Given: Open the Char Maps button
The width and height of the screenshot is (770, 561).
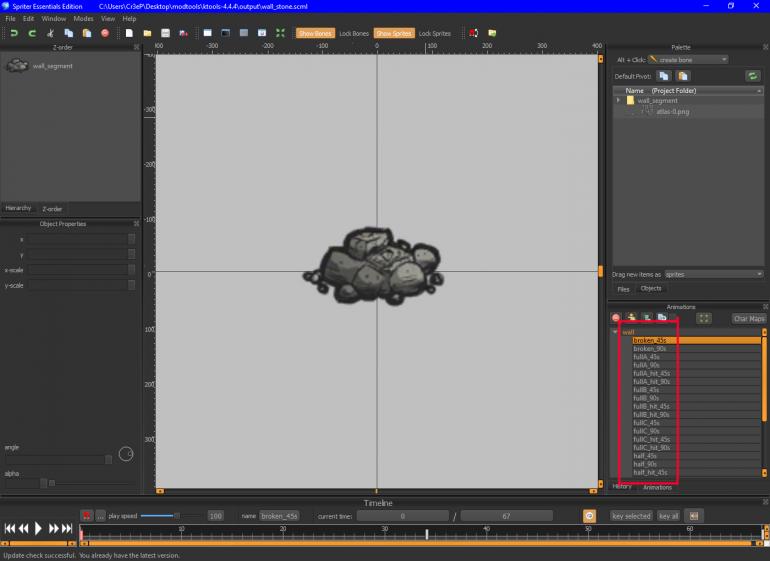Looking at the screenshot, I should (x=749, y=318).
